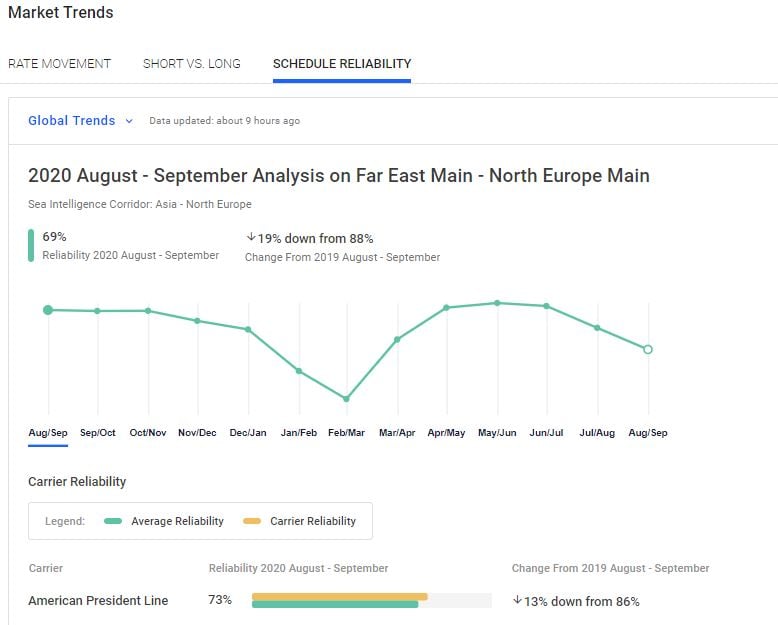Switch to the Short vs. Long tab
Viewport: 778px width, 625px height.
(x=192, y=63)
